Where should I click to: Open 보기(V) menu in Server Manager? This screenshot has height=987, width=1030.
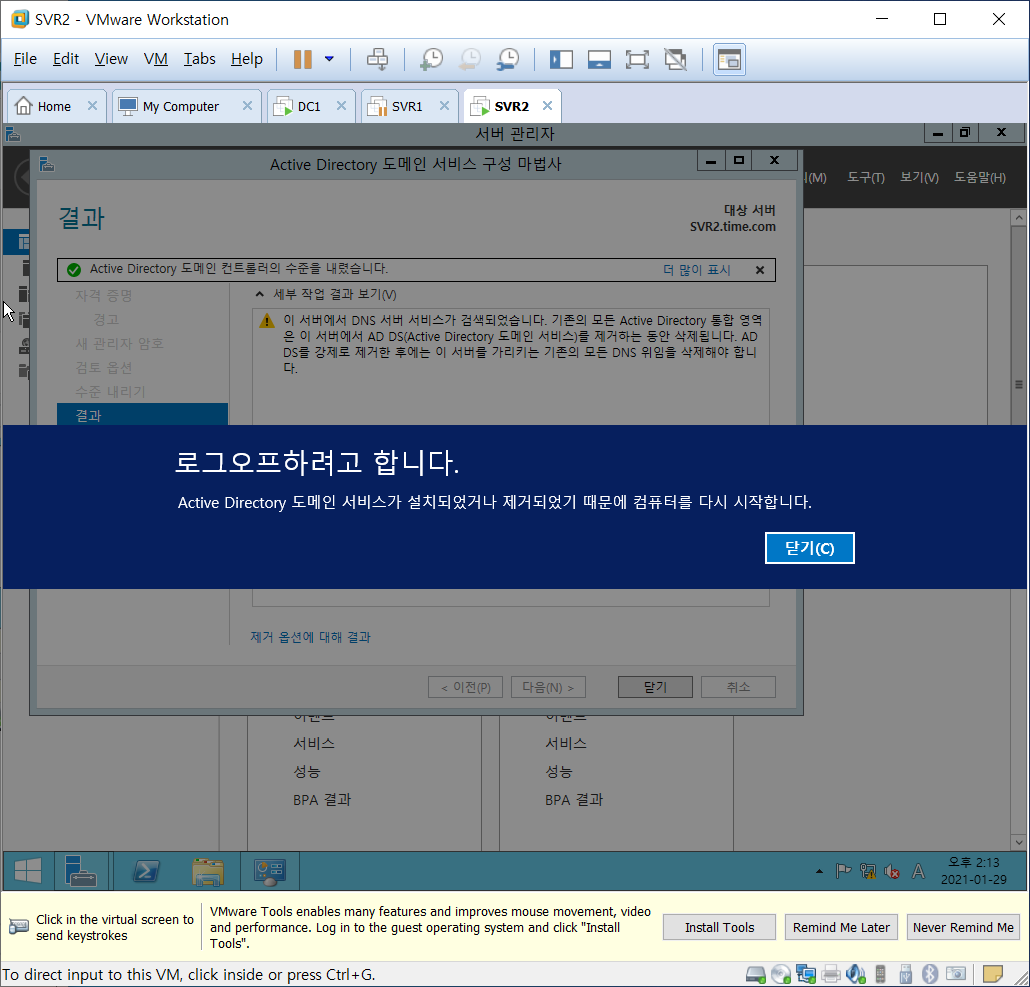point(918,177)
